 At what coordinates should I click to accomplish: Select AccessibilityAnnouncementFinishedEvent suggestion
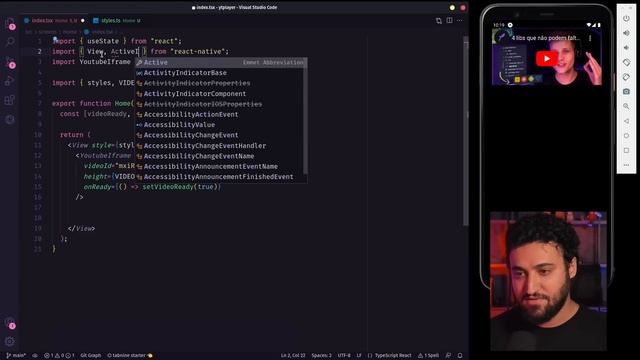[x=221, y=177]
